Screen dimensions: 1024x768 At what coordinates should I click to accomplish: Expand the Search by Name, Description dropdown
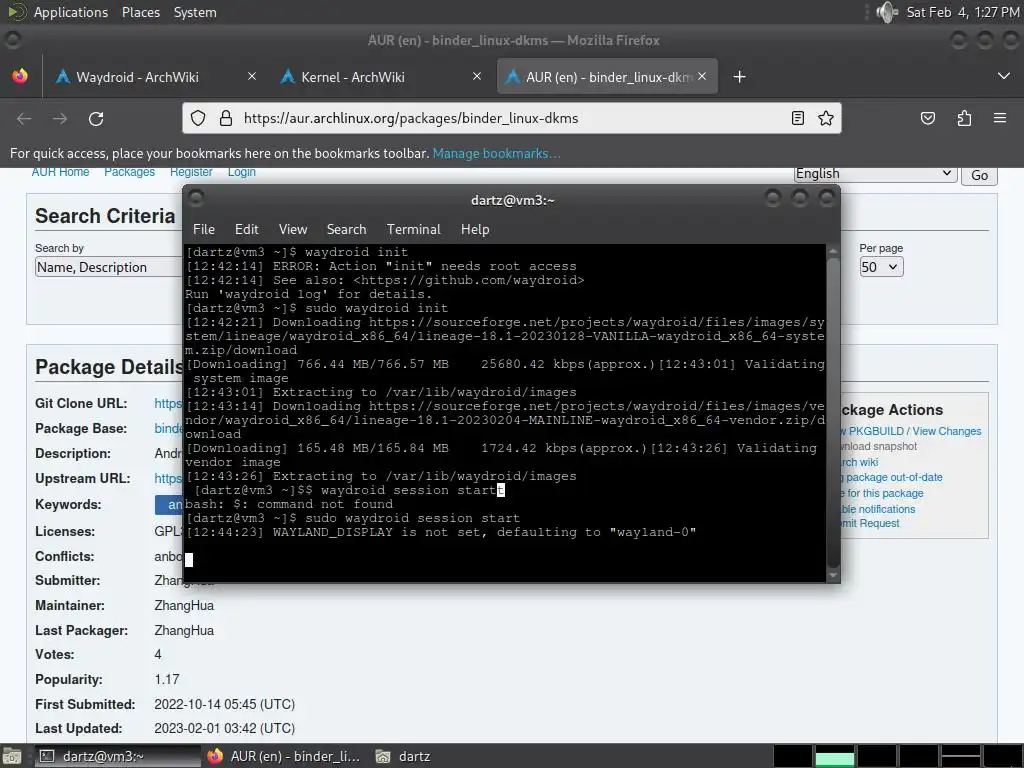point(108,267)
